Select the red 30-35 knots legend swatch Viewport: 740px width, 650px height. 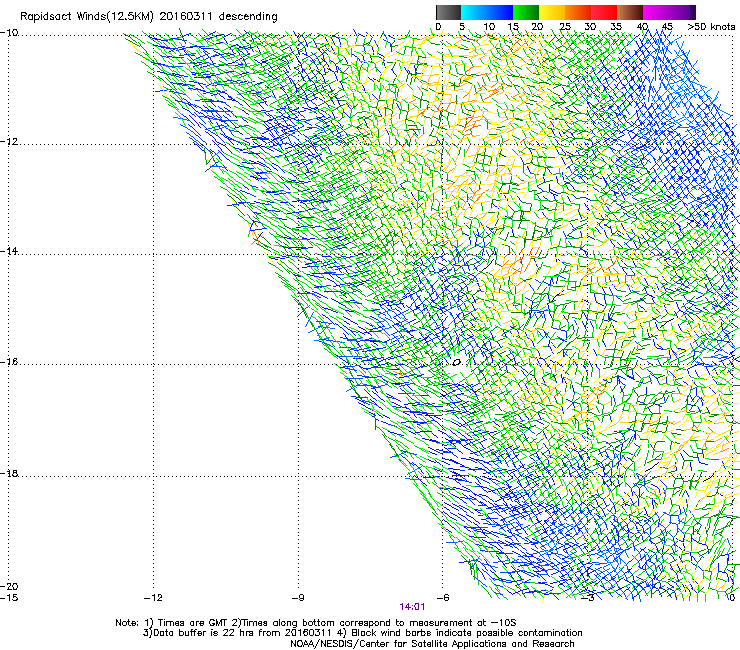click(604, 12)
